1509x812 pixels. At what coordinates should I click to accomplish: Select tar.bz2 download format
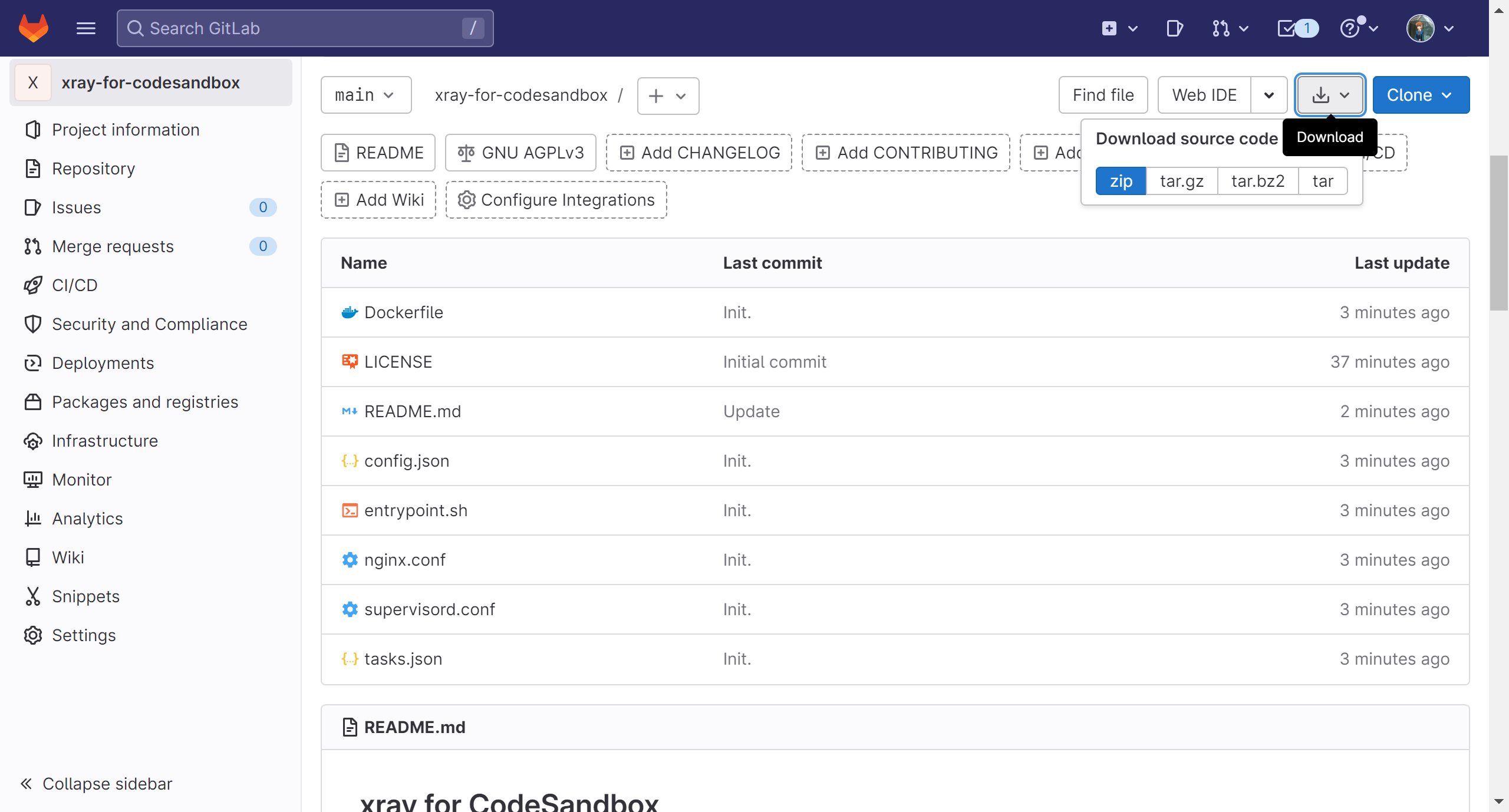pos(1257,181)
